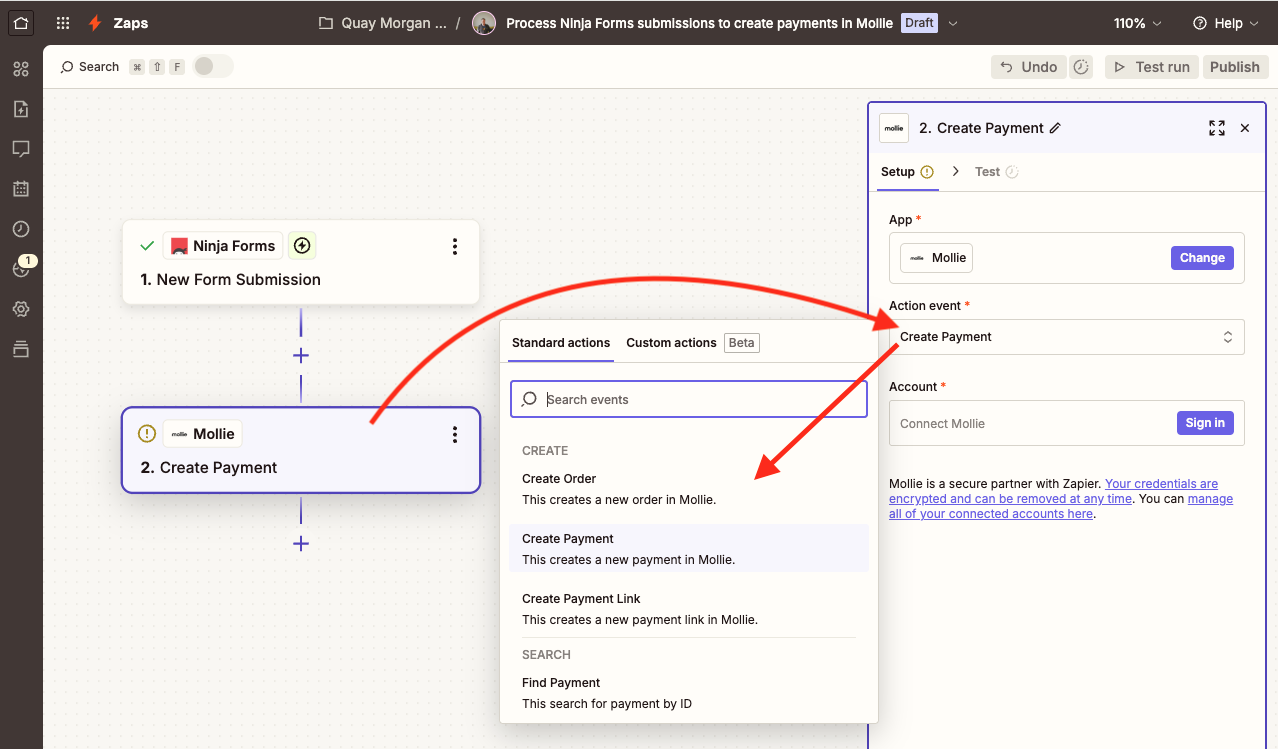The image size is (1278, 749).
Task: Choose Create Payment action in list
Action: point(688,549)
